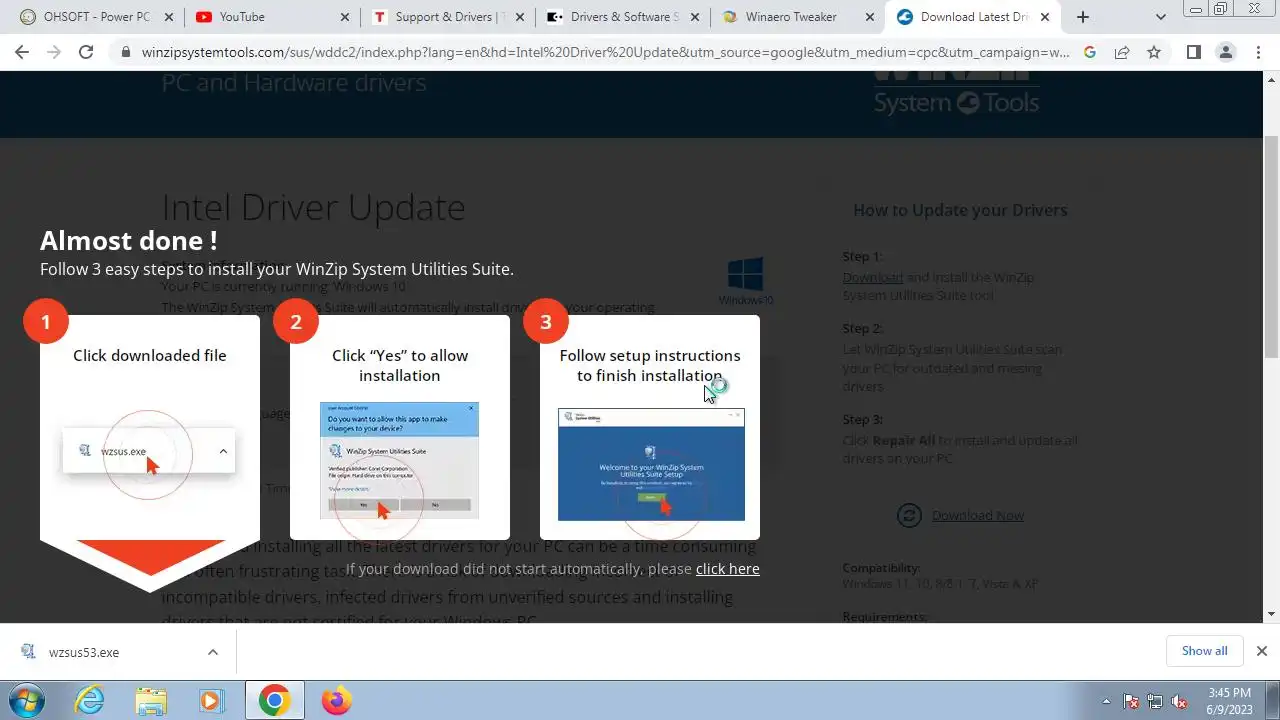Click the Google icon in address bar
This screenshot has height=720, width=1280.
pyautogui.click(x=1090, y=53)
